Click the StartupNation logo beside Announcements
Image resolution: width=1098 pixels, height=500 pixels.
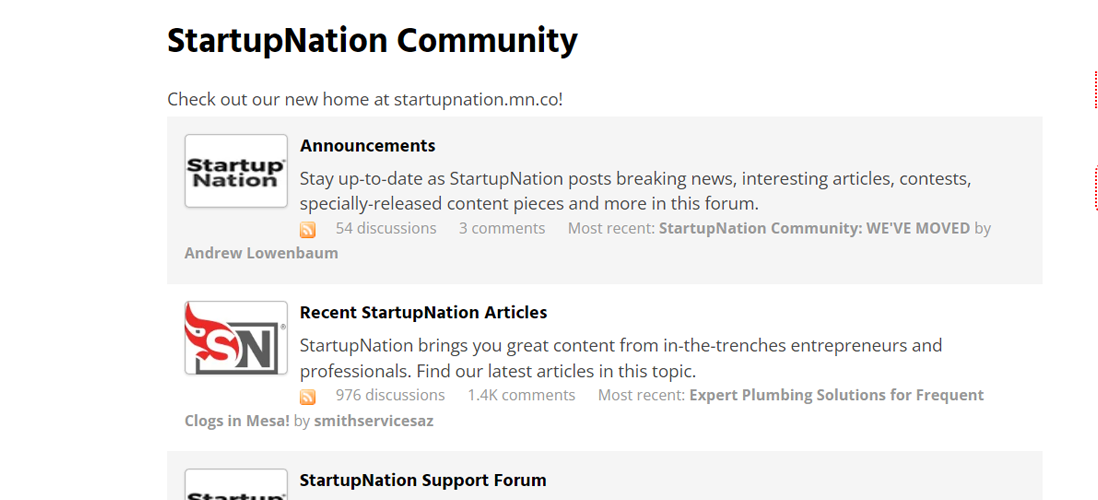[x=236, y=171]
